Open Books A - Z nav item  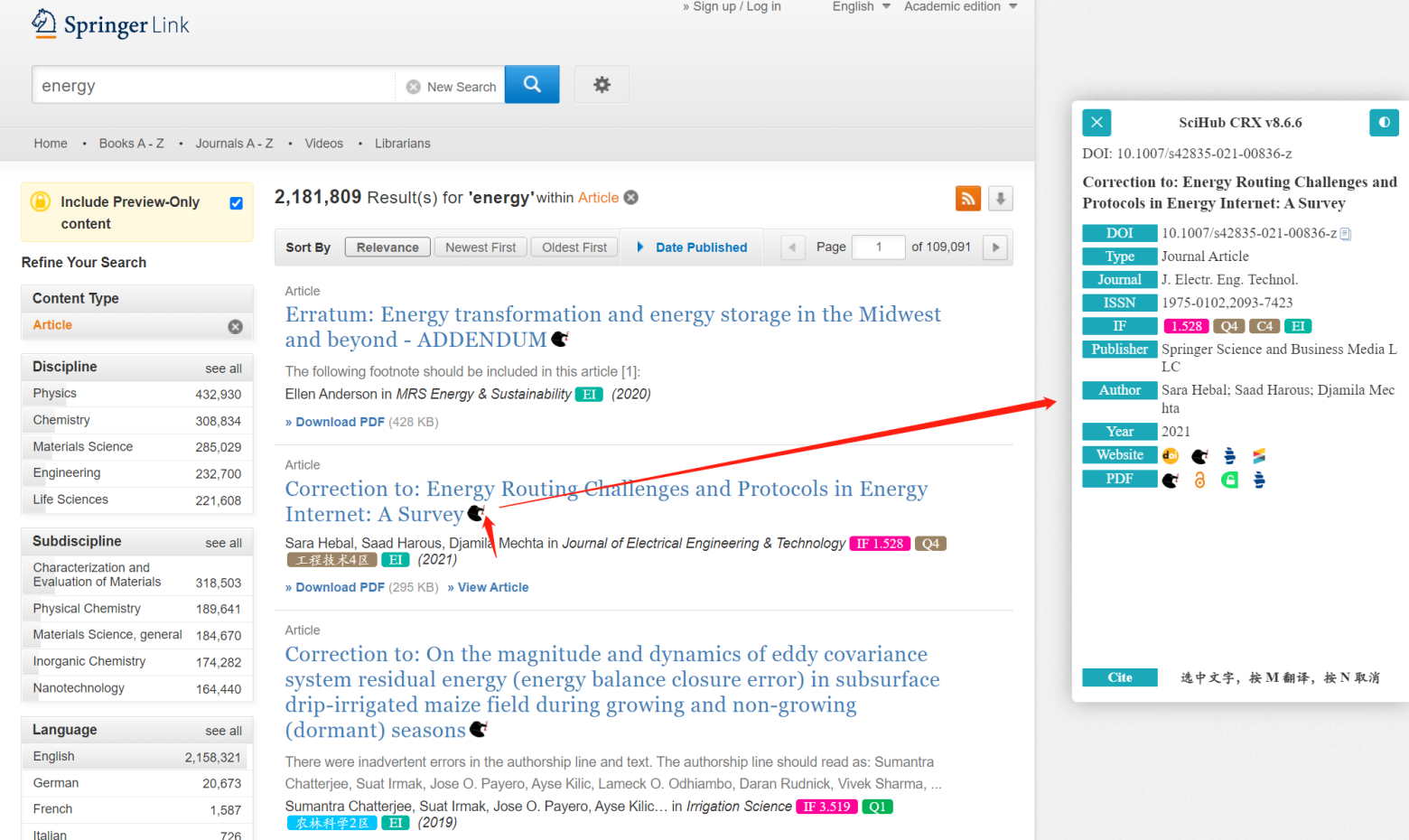coord(132,144)
